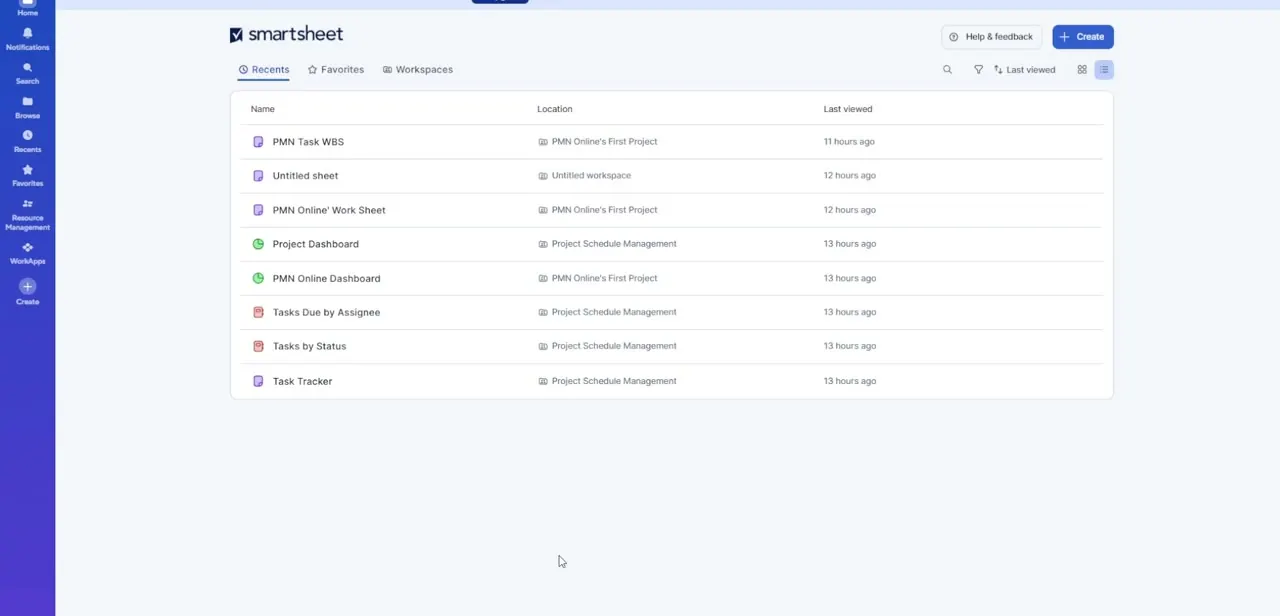This screenshot has width=1280, height=616.
Task: Click PMN Online' Work Sheet icon
Action: pos(258,210)
